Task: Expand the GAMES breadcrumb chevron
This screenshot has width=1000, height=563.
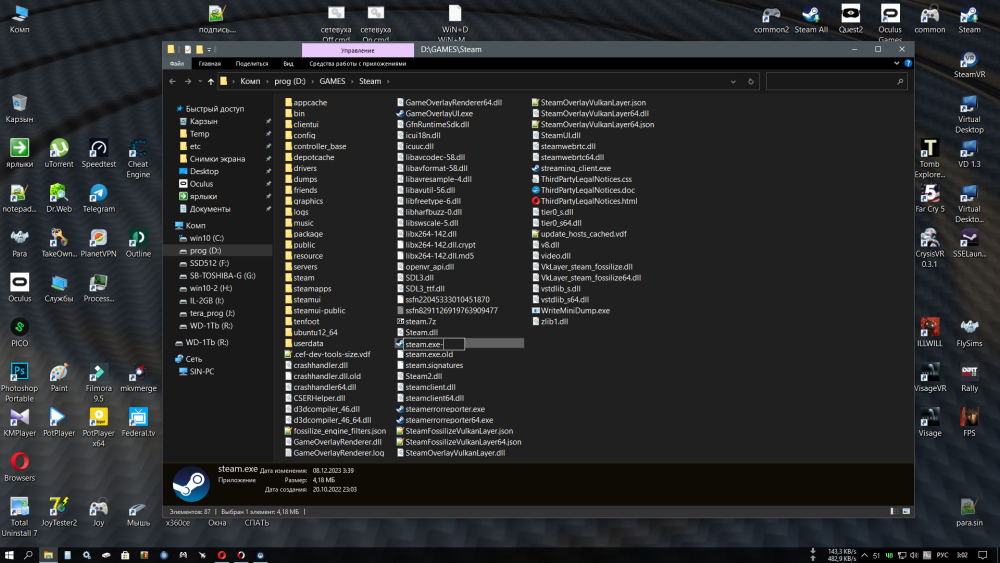Action: point(351,81)
